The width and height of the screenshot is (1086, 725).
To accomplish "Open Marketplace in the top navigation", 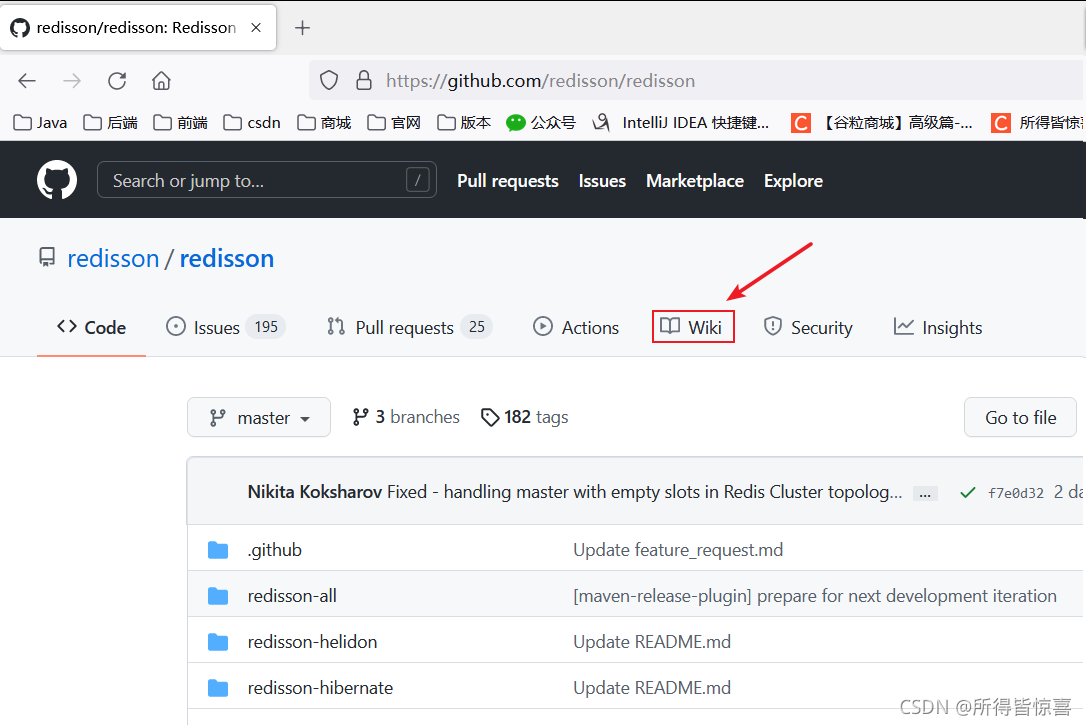I will 695,181.
